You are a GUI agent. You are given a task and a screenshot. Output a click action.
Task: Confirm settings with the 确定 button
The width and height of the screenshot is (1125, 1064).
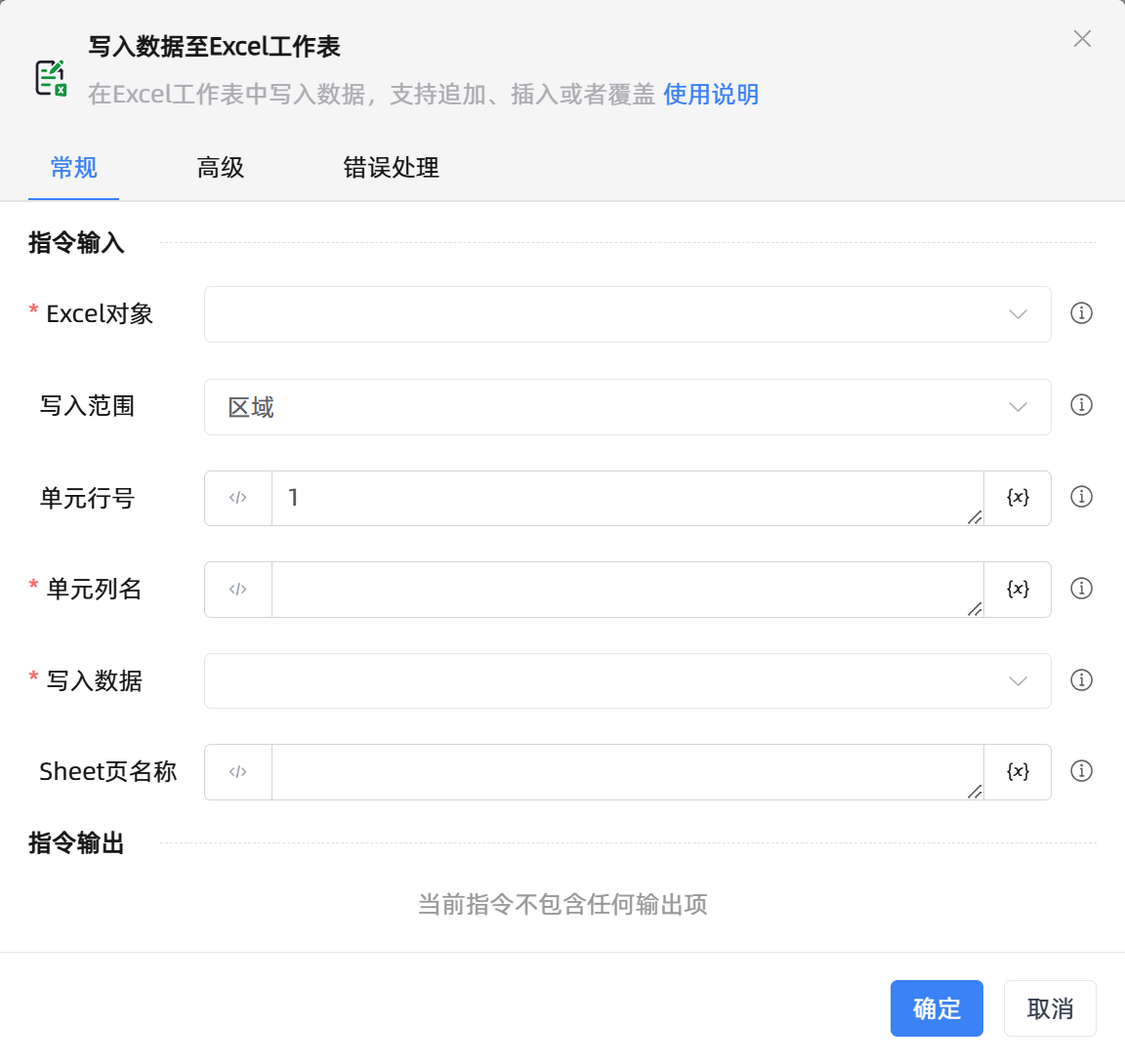(x=937, y=1008)
